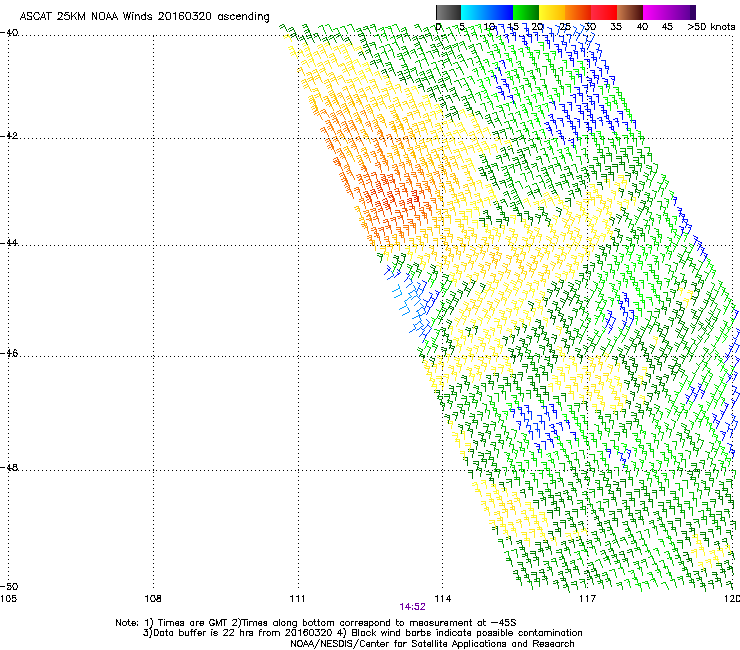
Task: Click the green 15-20 knot legend swatch
Action: (526, 12)
